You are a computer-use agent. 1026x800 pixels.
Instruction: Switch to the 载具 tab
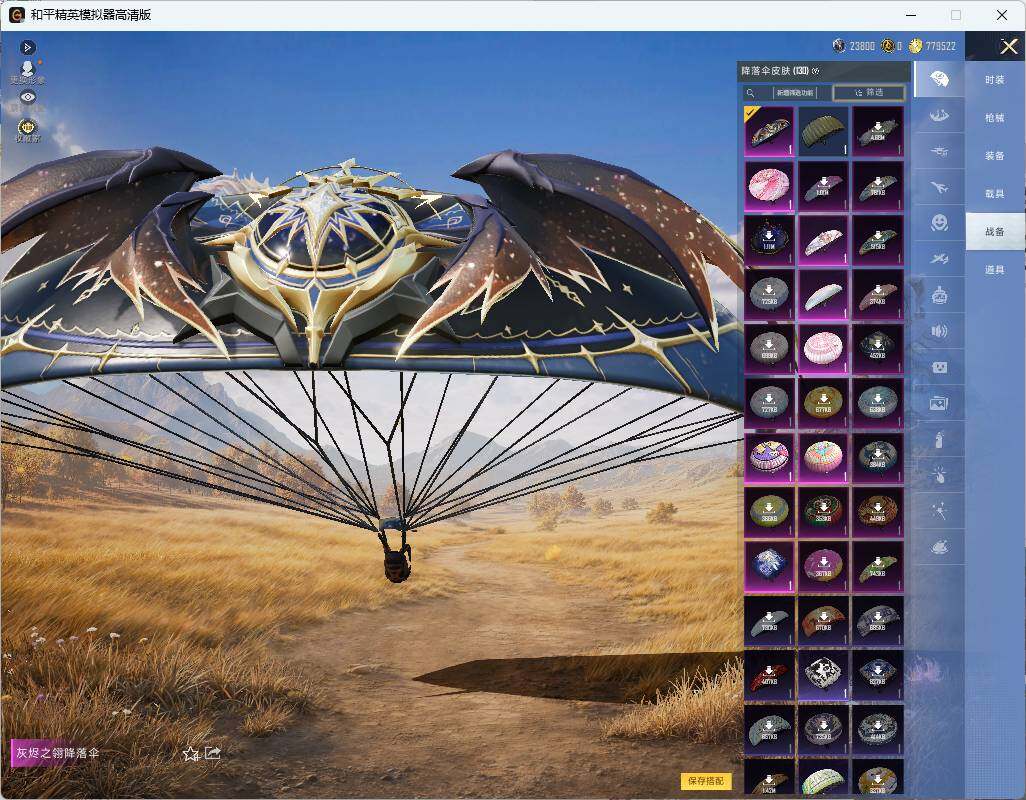point(995,194)
